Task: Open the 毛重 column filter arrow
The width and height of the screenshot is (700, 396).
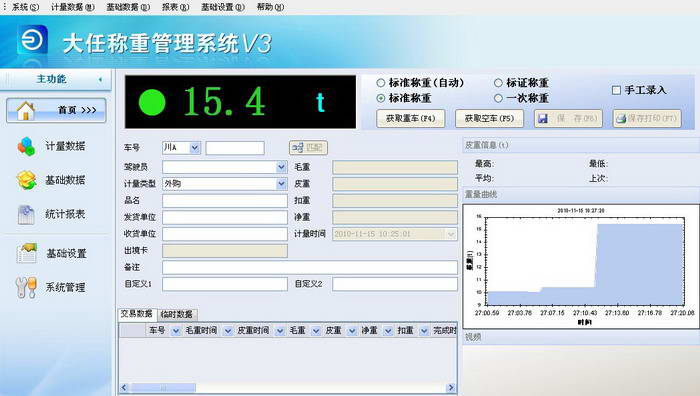Action: (316, 331)
